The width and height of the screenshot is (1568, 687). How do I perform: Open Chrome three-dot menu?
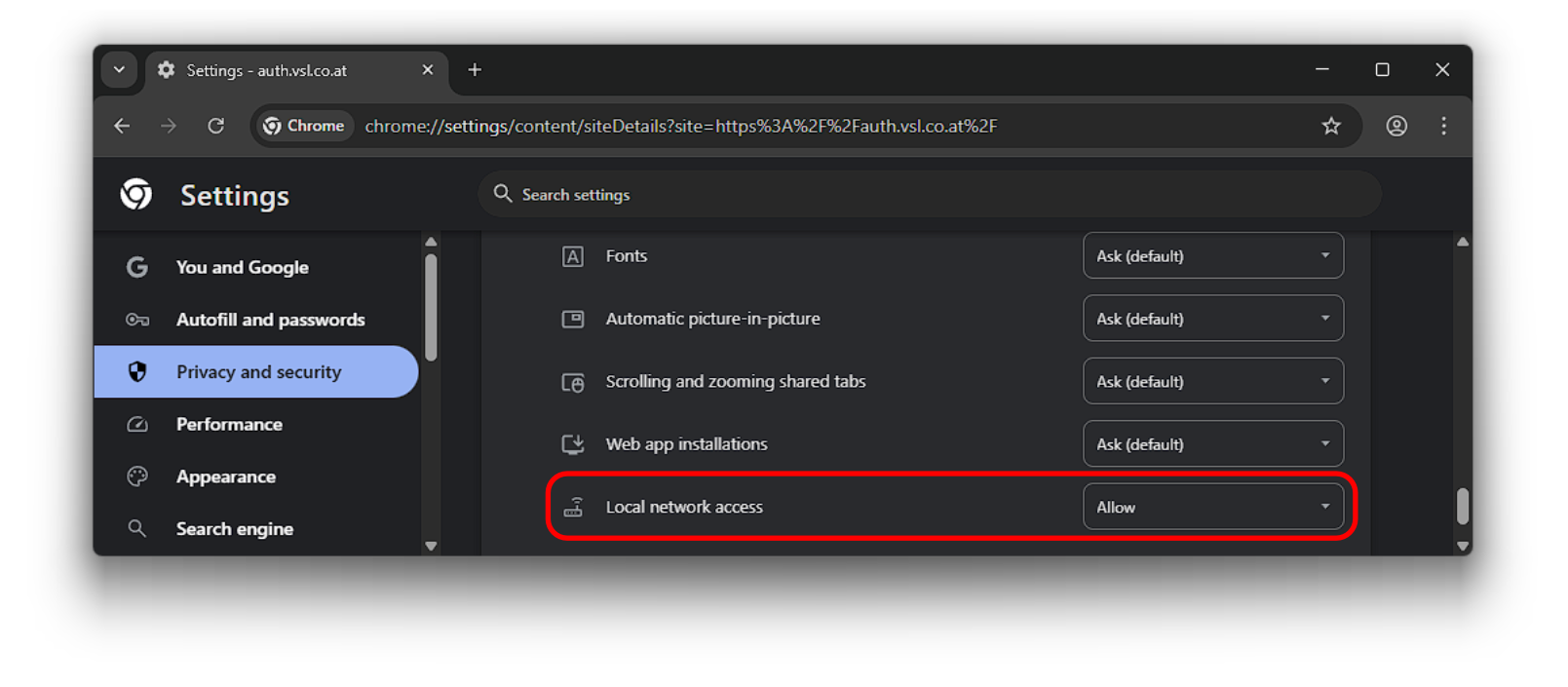1443,126
